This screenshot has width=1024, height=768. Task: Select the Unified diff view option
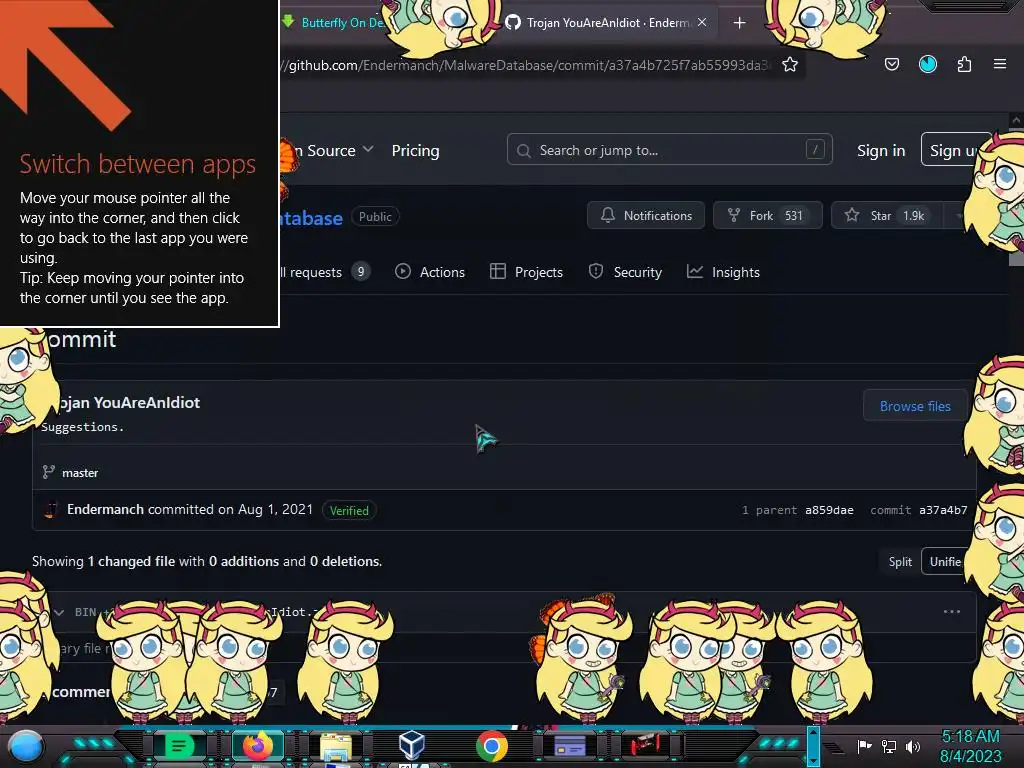coord(944,562)
